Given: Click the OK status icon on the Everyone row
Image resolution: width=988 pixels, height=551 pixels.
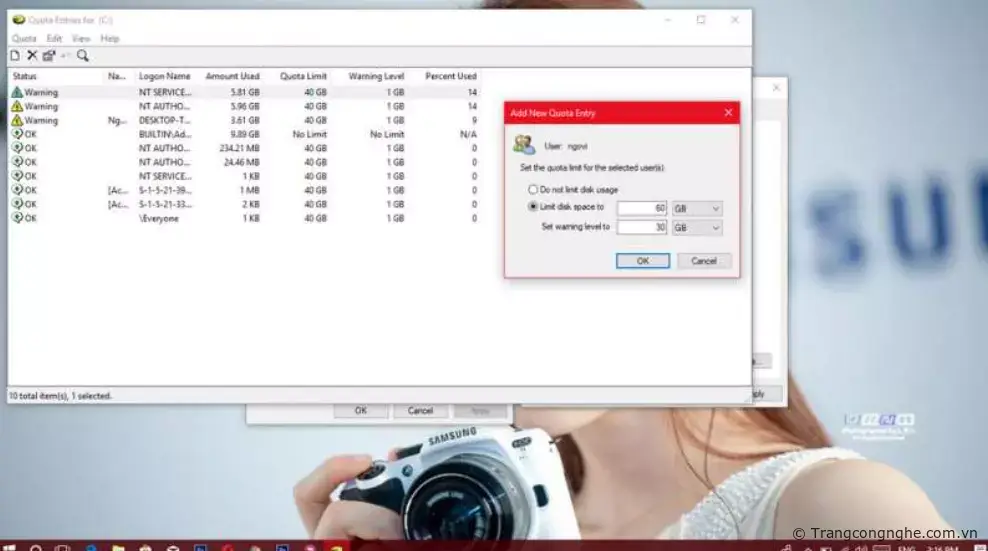Looking at the screenshot, I should (x=17, y=218).
